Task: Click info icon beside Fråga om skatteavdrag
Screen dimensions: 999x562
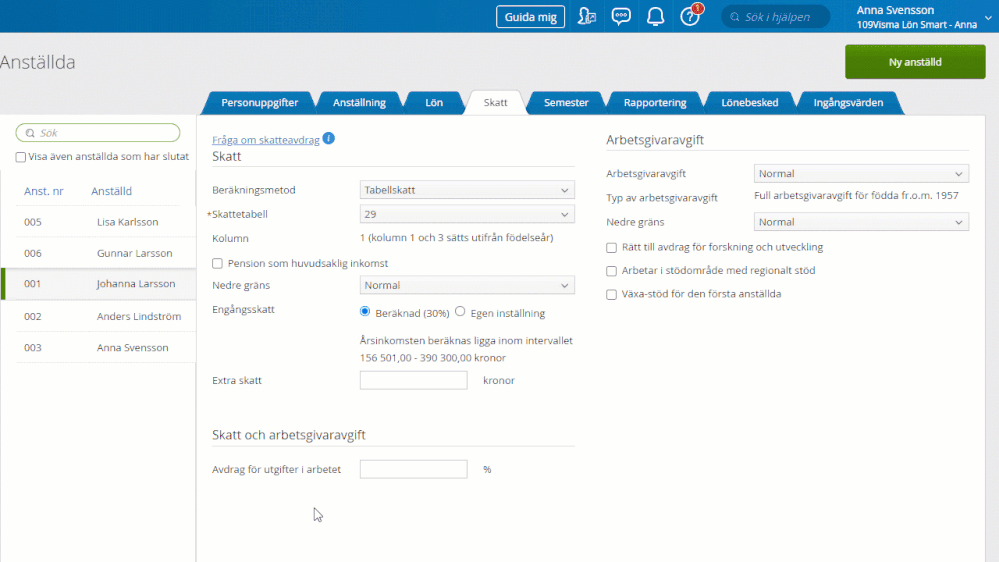Action: (x=329, y=139)
